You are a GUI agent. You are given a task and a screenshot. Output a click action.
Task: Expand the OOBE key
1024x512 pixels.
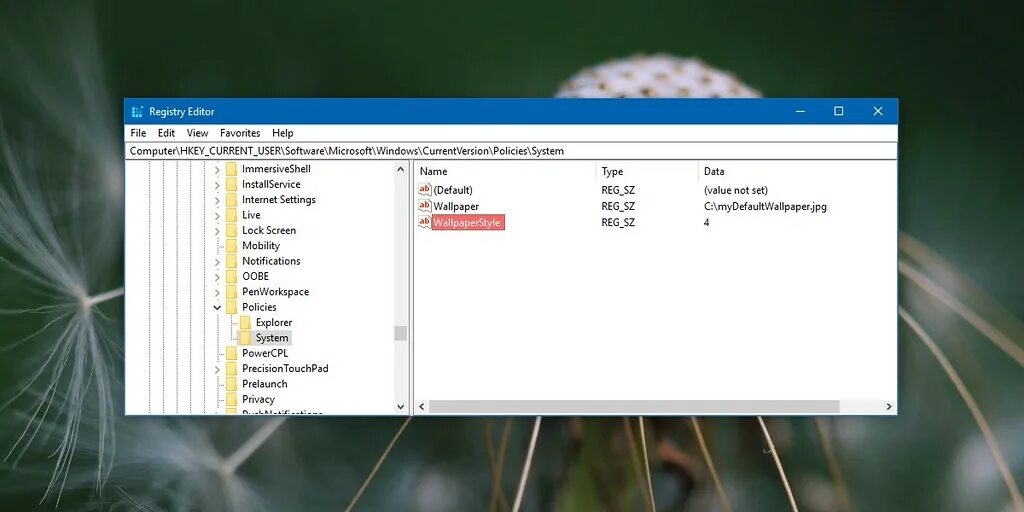[x=217, y=277]
